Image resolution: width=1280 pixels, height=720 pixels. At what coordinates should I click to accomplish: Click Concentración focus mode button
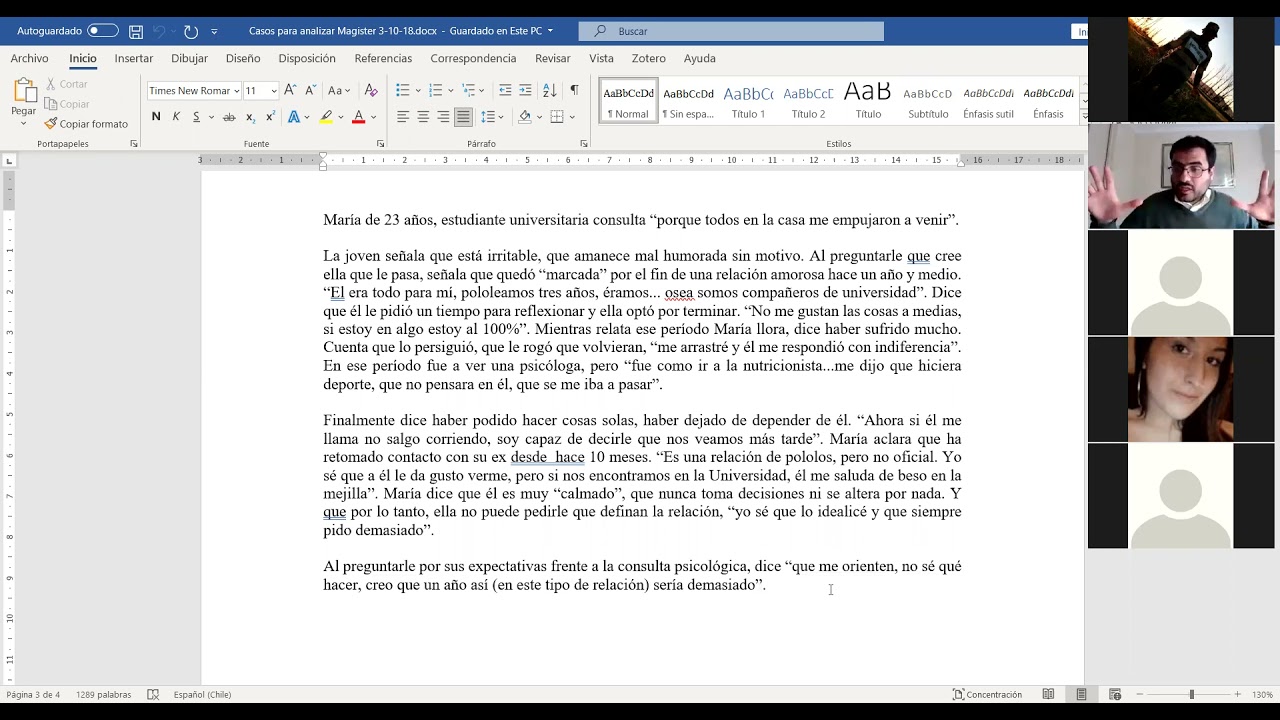tap(987, 694)
